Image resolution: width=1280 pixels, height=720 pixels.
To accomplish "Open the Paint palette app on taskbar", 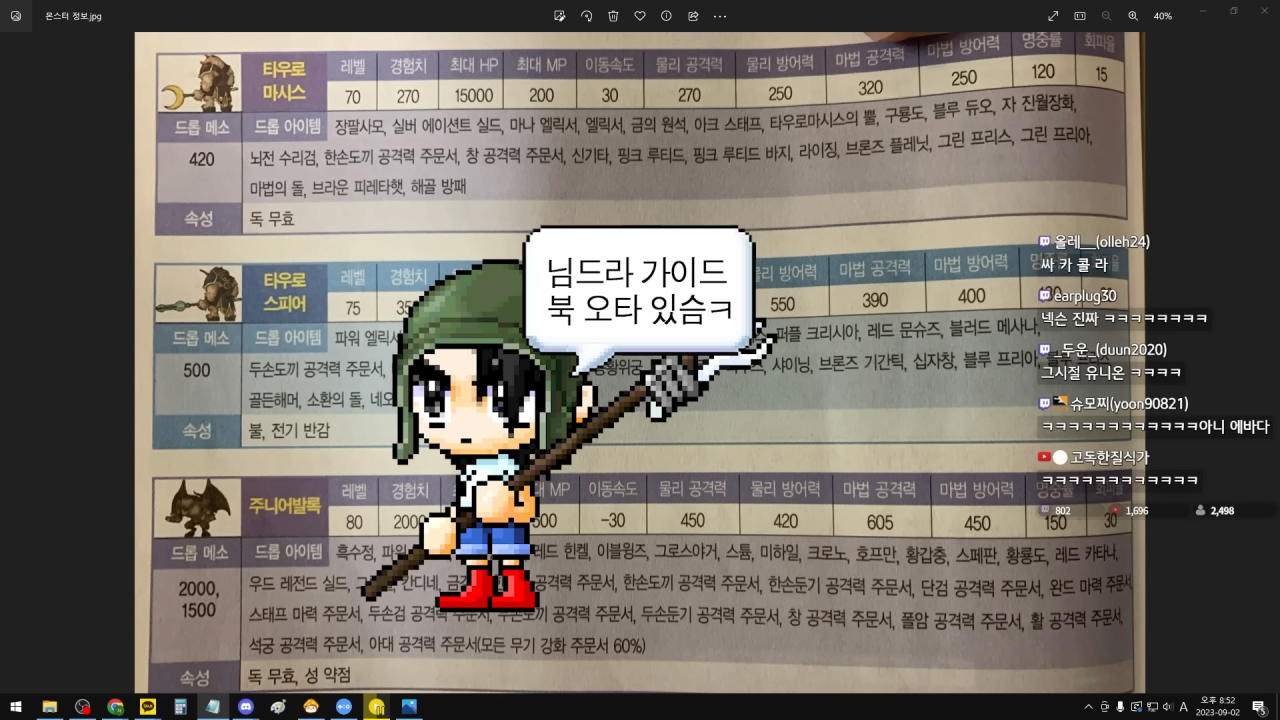I will [x=278, y=706].
